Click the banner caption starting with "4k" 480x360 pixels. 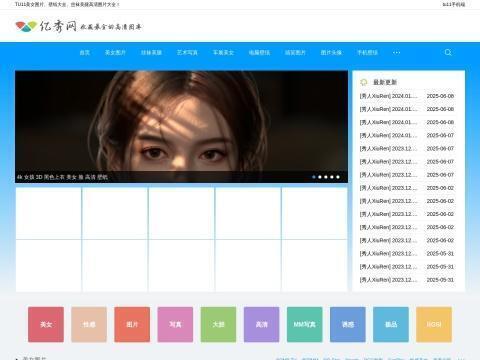pyautogui.click(x=62, y=177)
